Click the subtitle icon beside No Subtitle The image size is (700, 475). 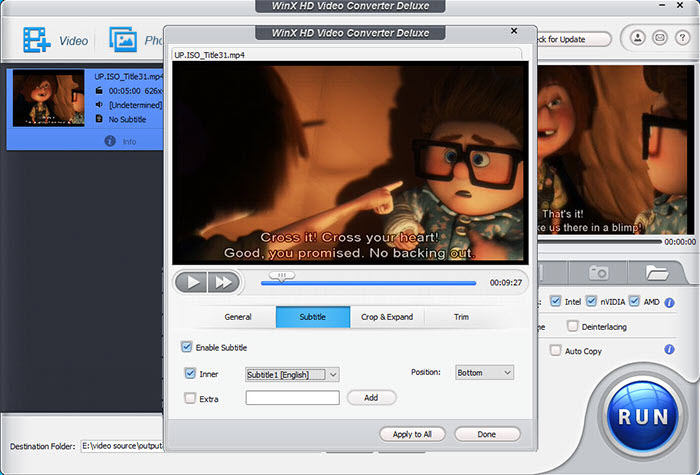pyautogui.click(x=99, y=119)
